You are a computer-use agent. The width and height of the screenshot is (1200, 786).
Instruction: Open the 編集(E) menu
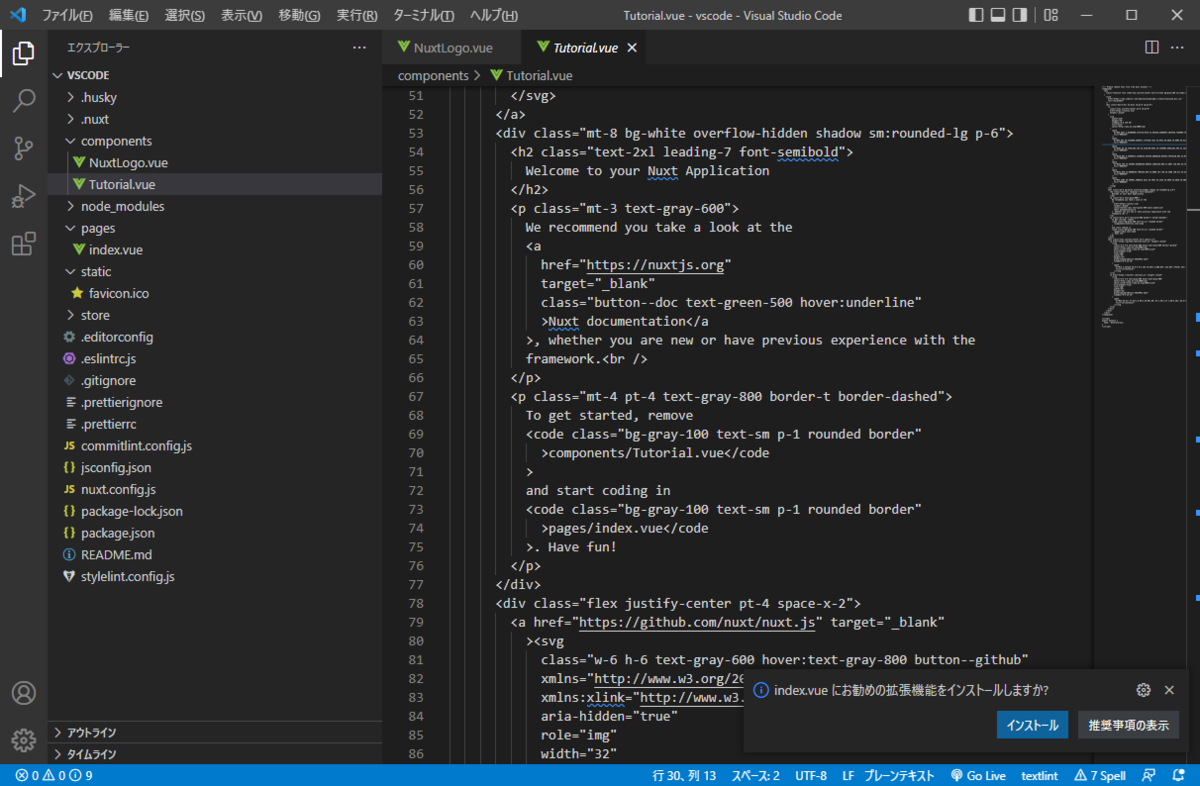pos(129,15)
